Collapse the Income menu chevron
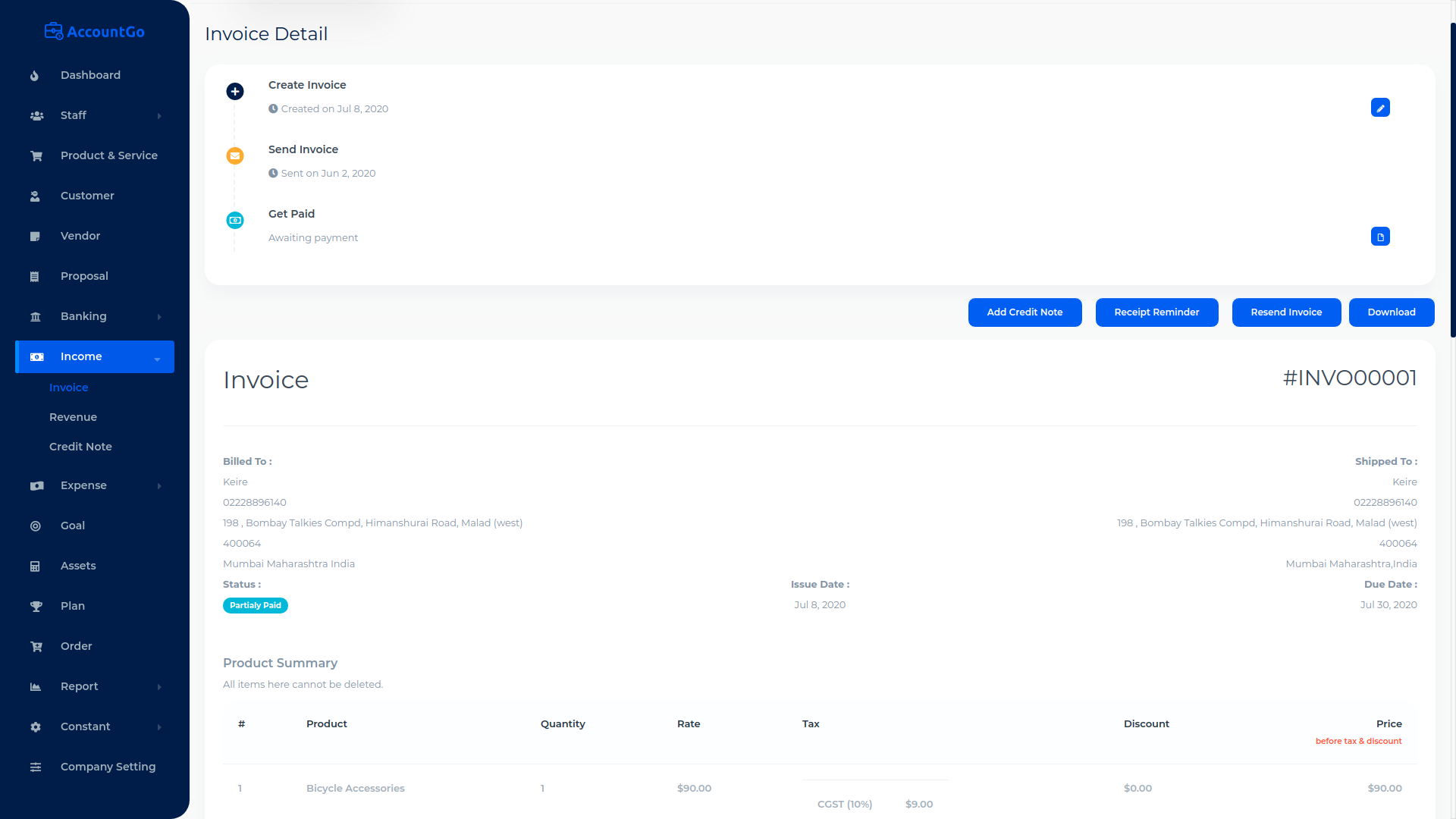1456x819 pixels. [158, 359]
